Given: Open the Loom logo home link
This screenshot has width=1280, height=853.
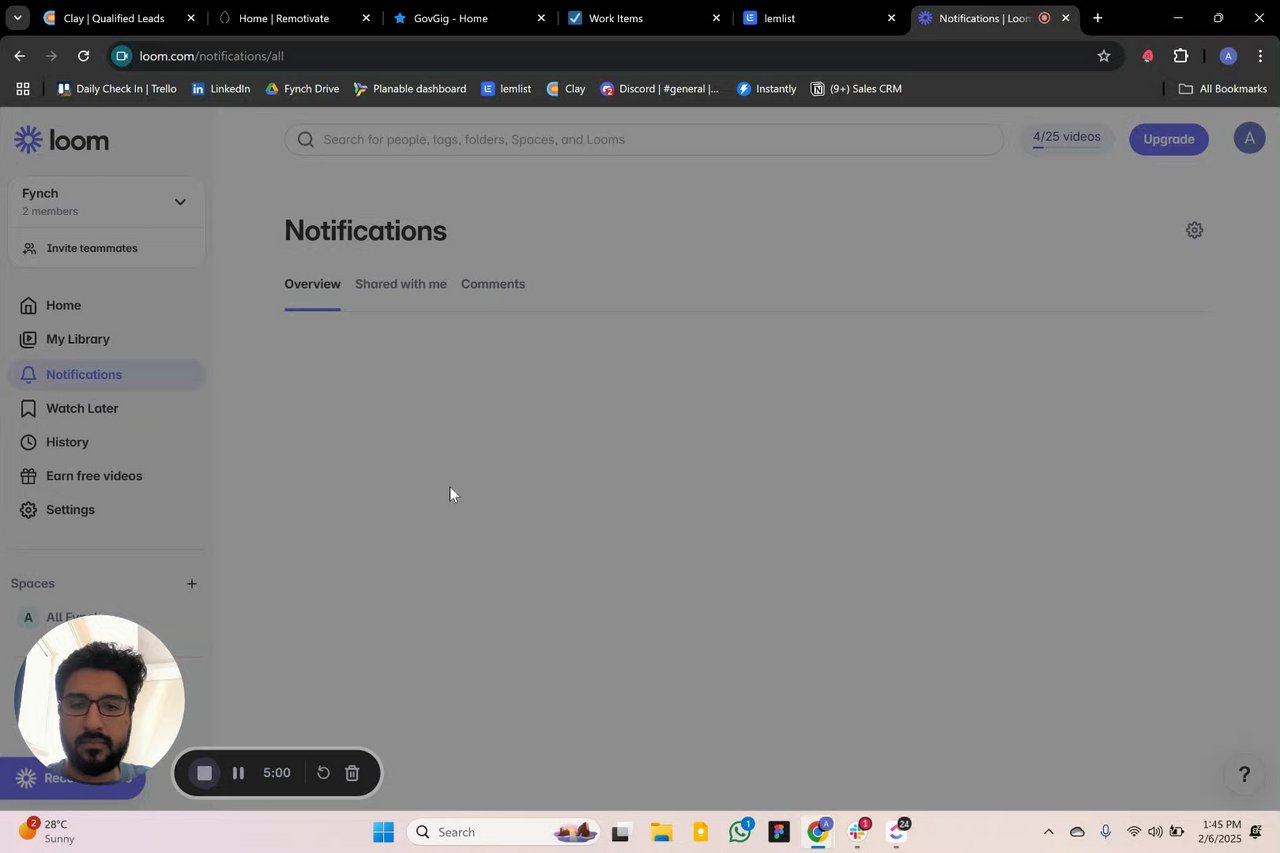Looking at the screenshot, I should (62, 140).
